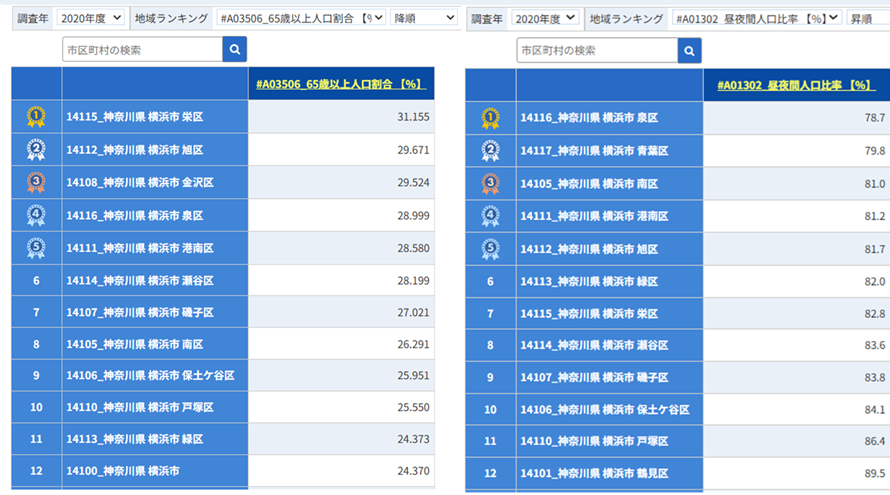This screenshot has width=890, height=495.
Task: Open left panel 2020年度 survey year dropdown
Action: pyautogui.click(x=90, y=18)
